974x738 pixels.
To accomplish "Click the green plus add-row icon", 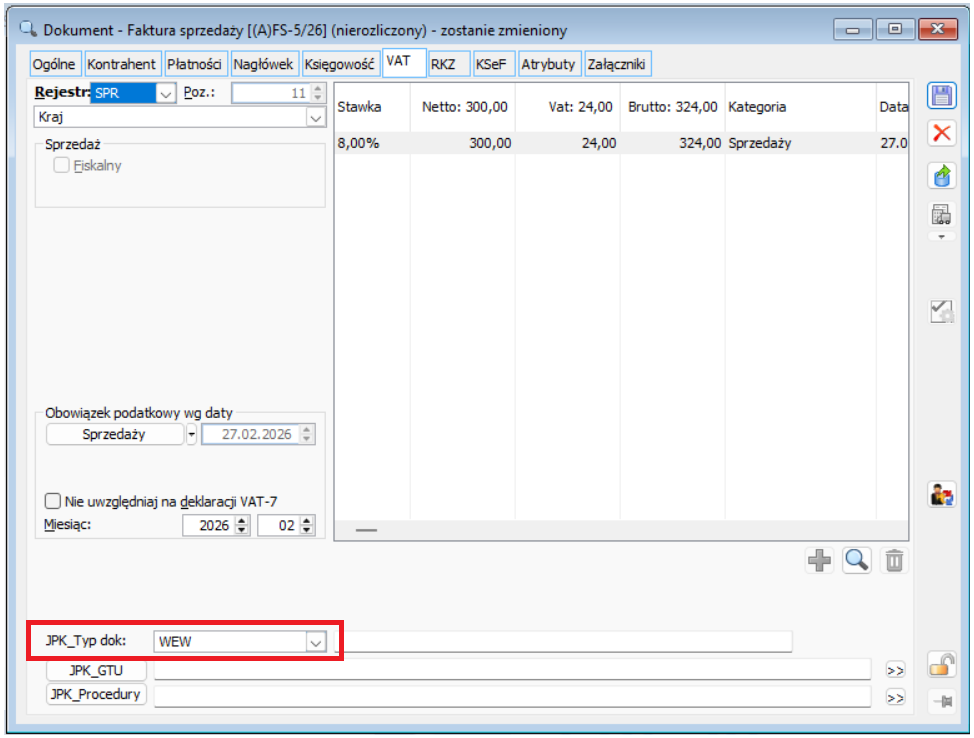I will pyautogui.click(x=819, y=561).
